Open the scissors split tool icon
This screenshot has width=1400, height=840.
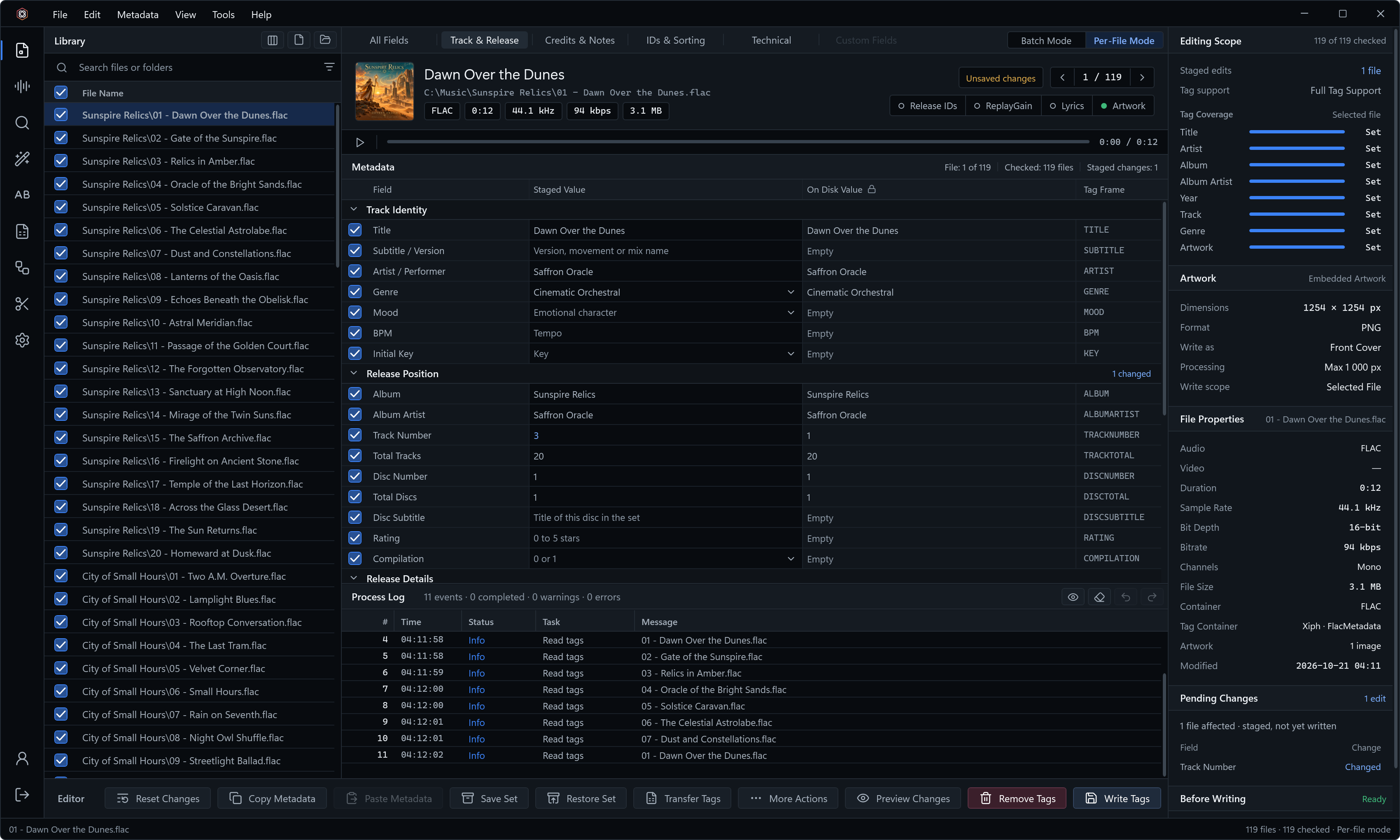tap(22, 304)
